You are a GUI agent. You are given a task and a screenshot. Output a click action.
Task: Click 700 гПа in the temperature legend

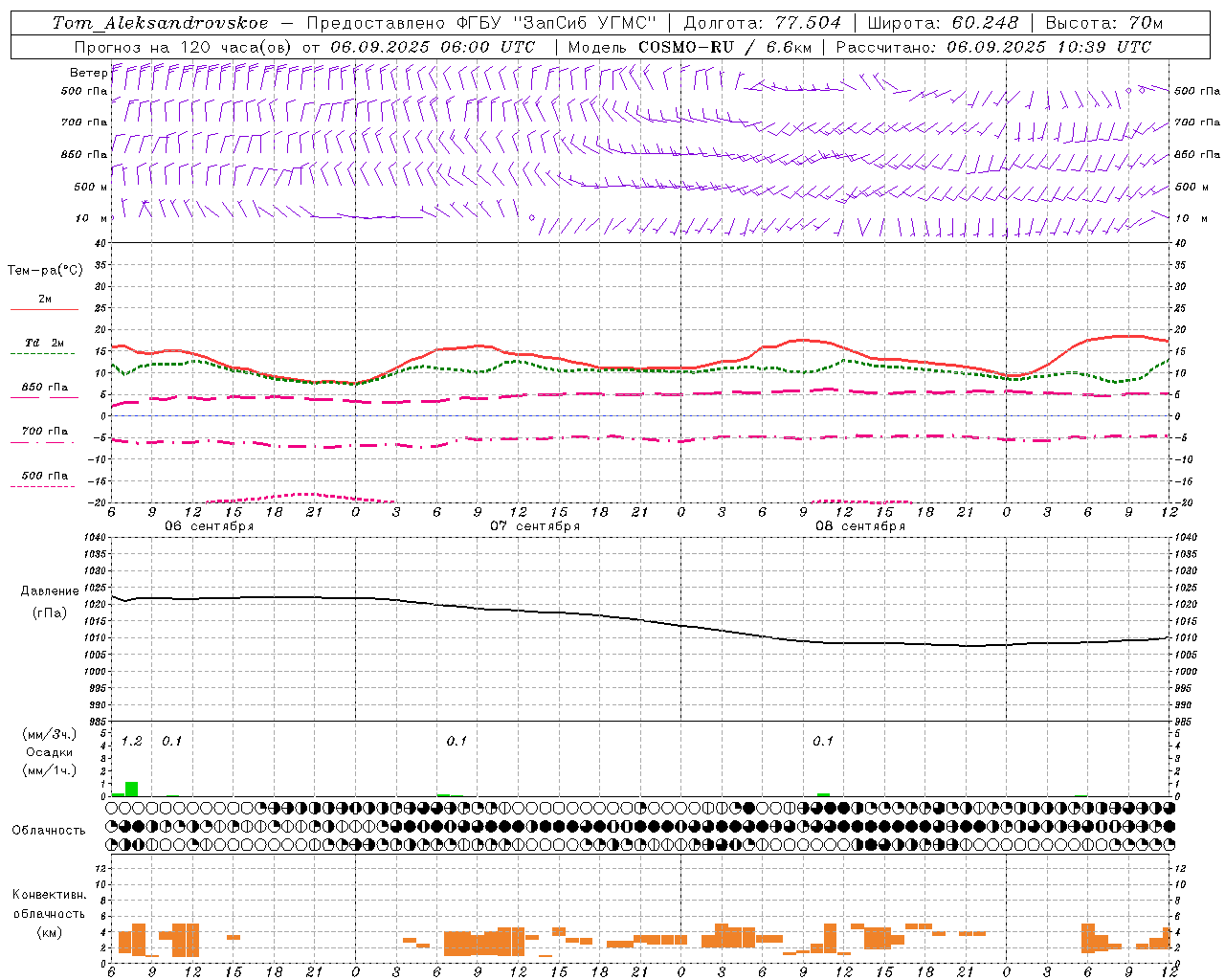45,431
